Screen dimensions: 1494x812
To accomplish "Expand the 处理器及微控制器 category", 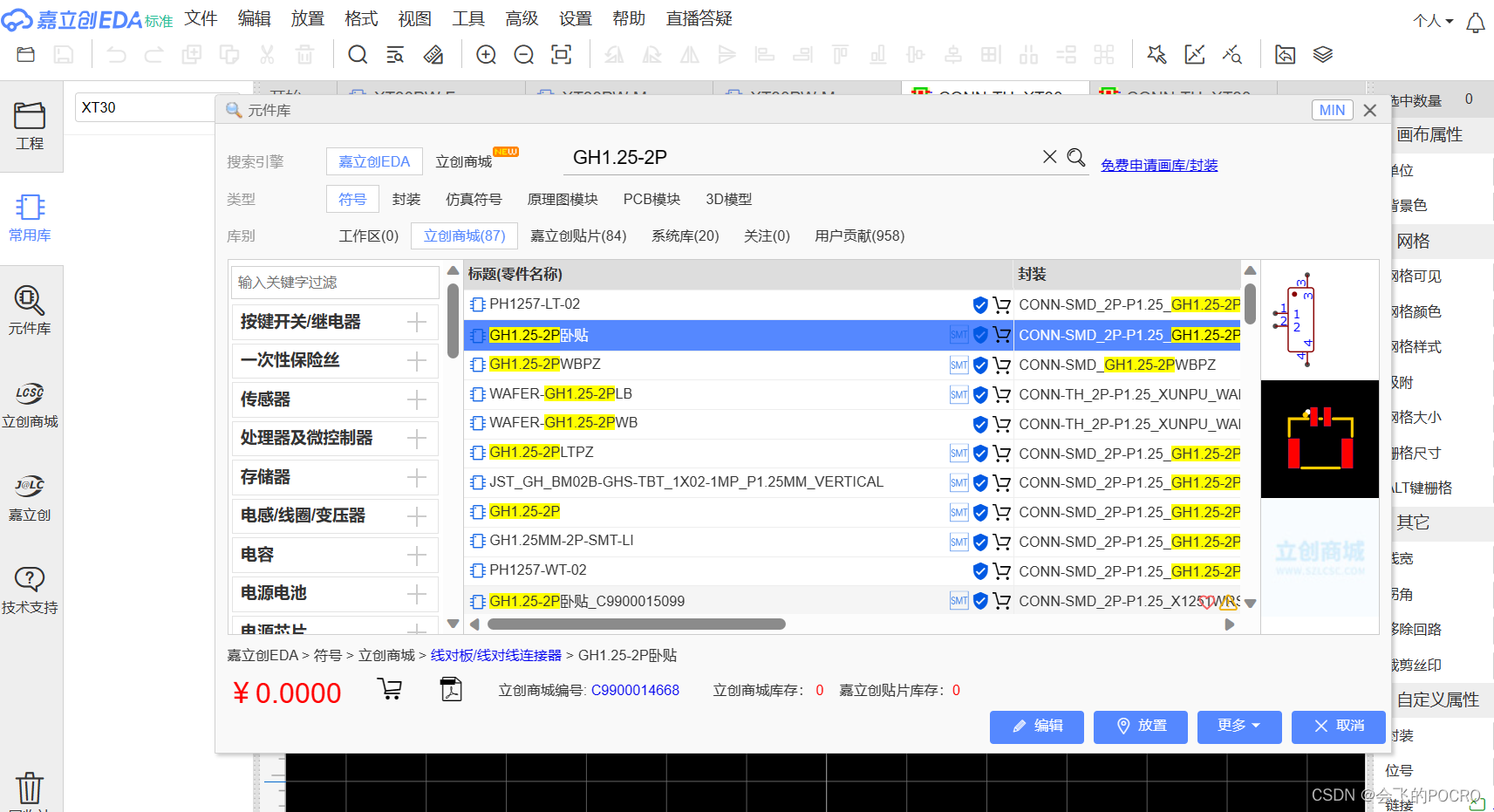I will (x=416, y=438).
